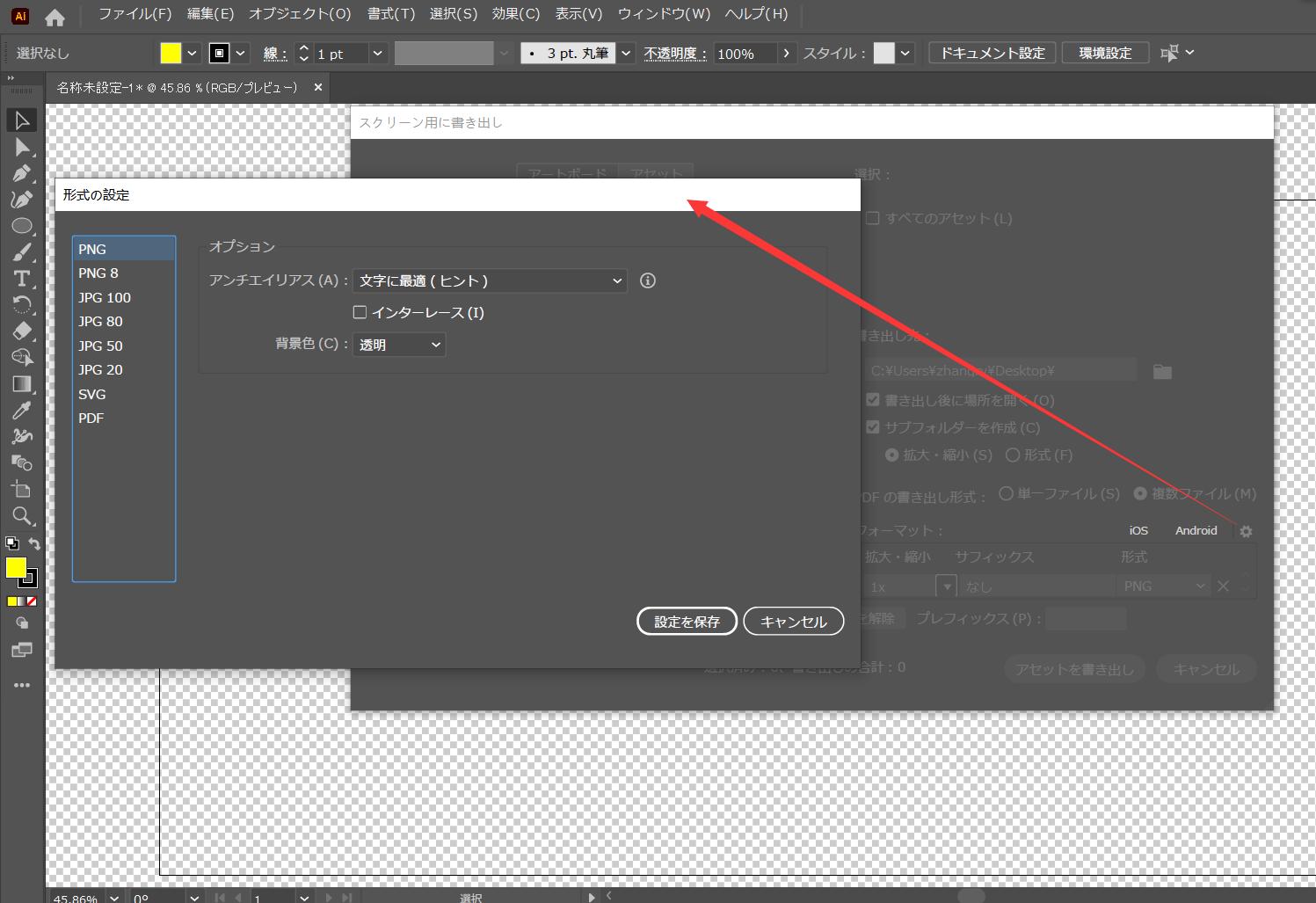Expand the 不透明度 value dropdown
The image size is (1316, 903).
pos(786,53)
